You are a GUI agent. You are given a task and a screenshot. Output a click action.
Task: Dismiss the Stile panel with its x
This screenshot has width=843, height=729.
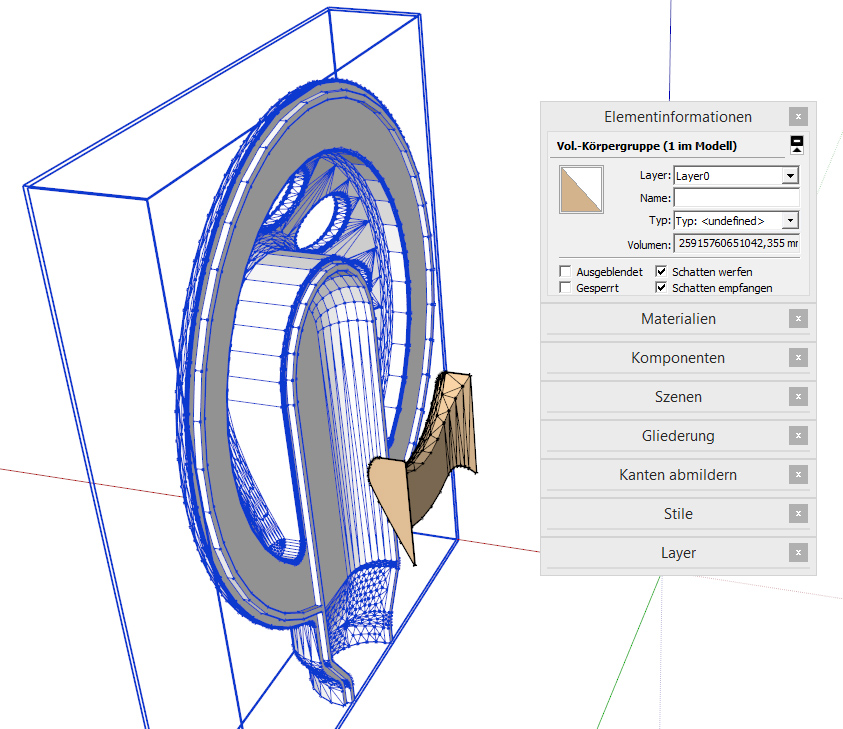pyautogui.click(x=797, y=514)
